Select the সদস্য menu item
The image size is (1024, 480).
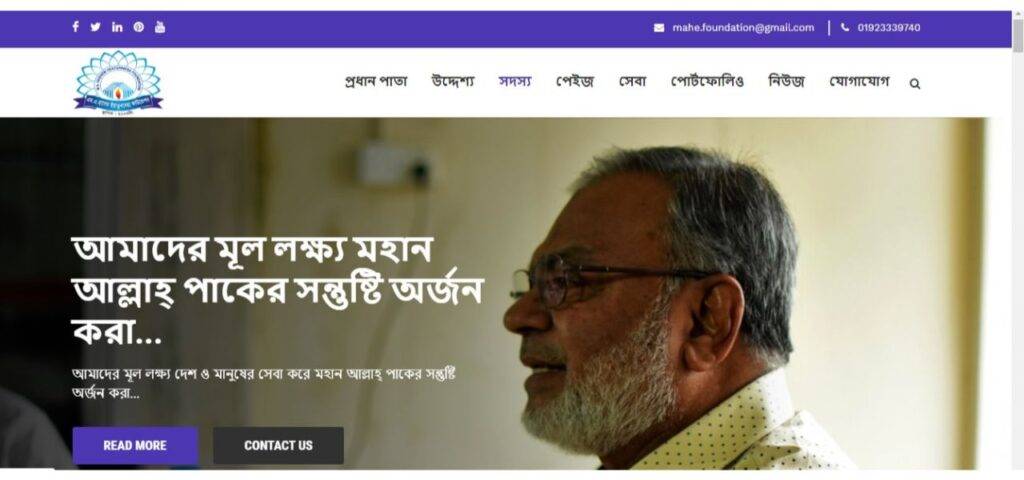[515, 82]
